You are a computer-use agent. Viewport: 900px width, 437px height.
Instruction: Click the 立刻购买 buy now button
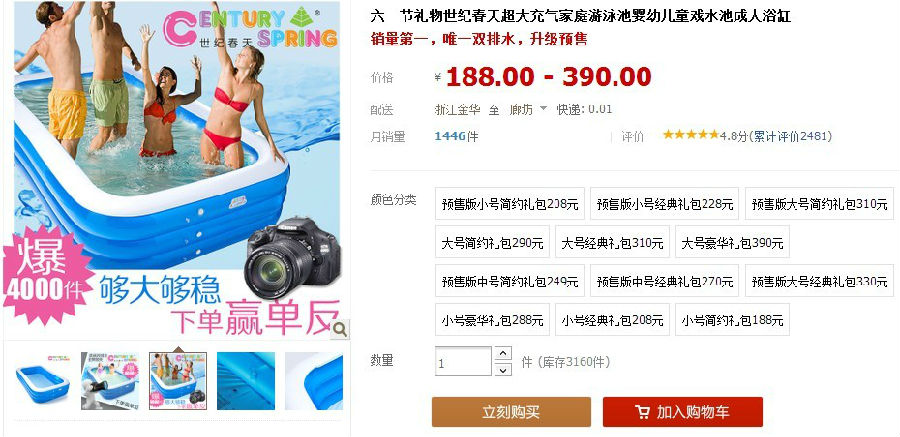click(511, 412)
